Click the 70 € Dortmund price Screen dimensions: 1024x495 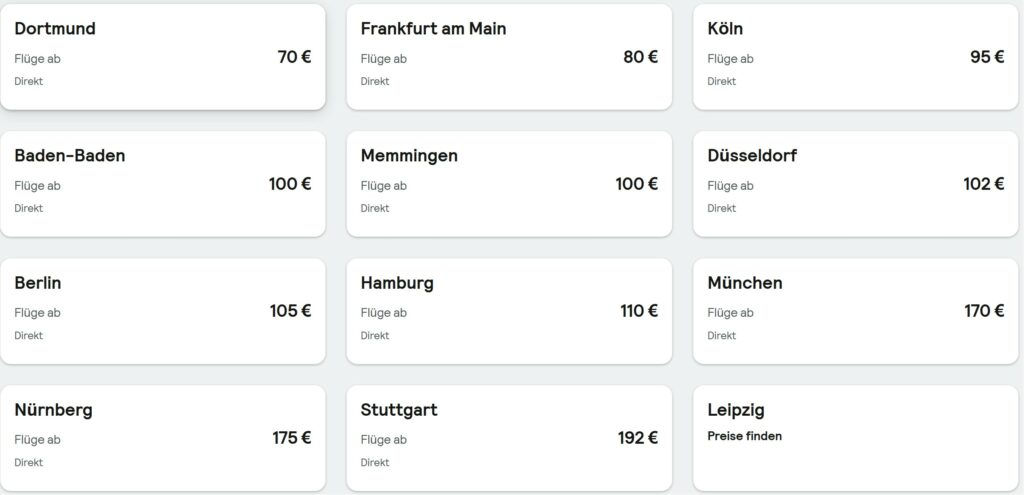tap(295, 57)
